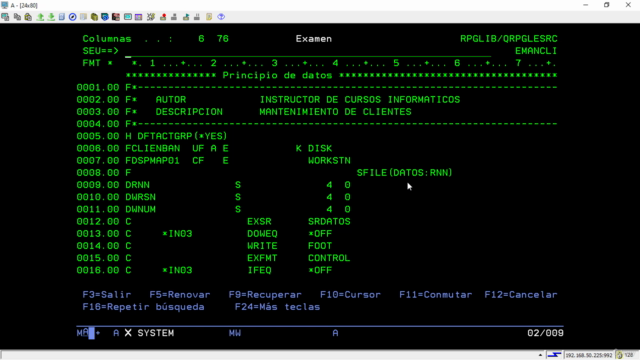Click the EXFMT operation code
Image resolution: width=640 pixels, height=360 pixels.
[262, 258]
